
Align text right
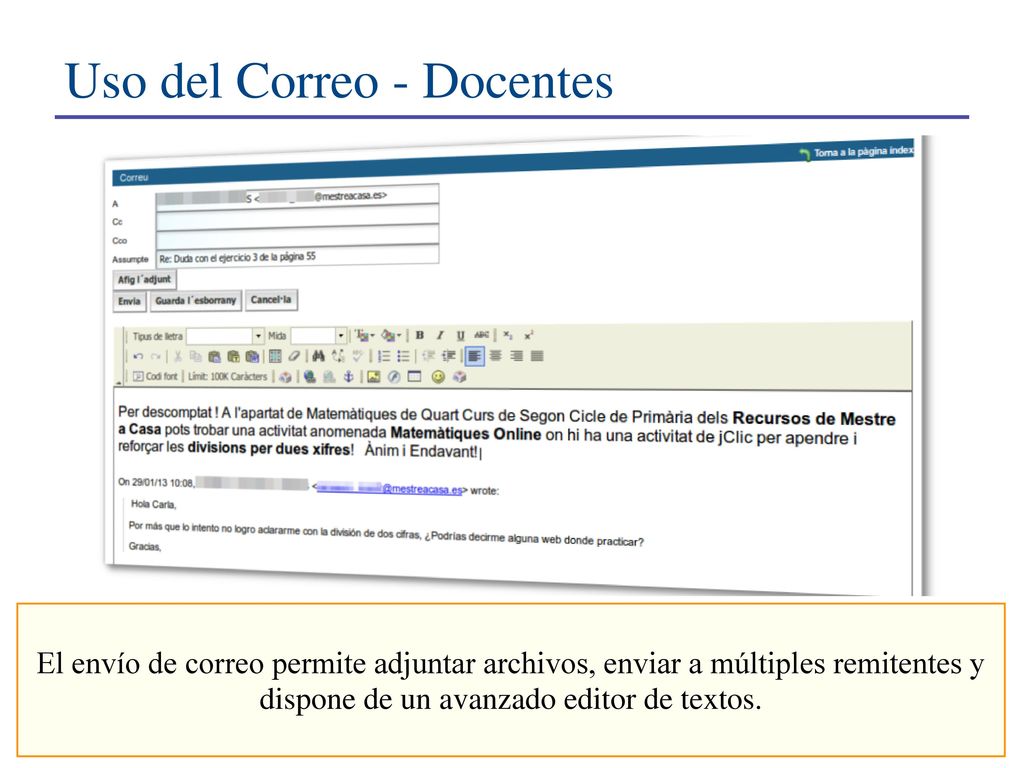coord(517,356)
